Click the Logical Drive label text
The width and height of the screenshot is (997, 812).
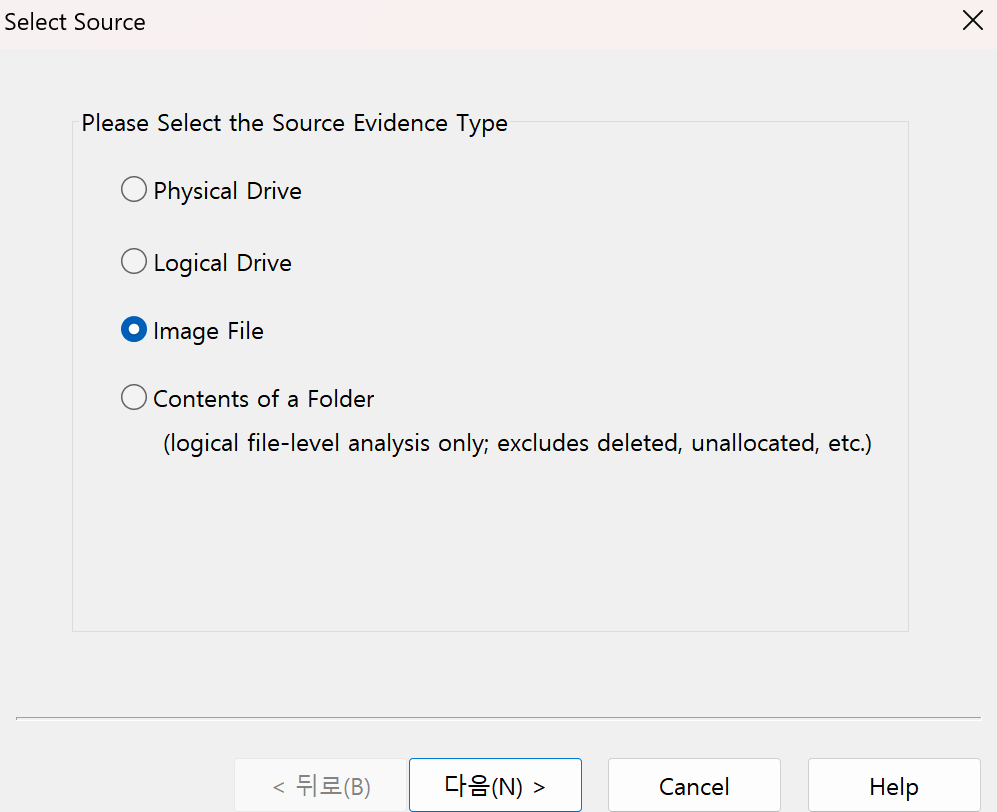tap(221, 263)
